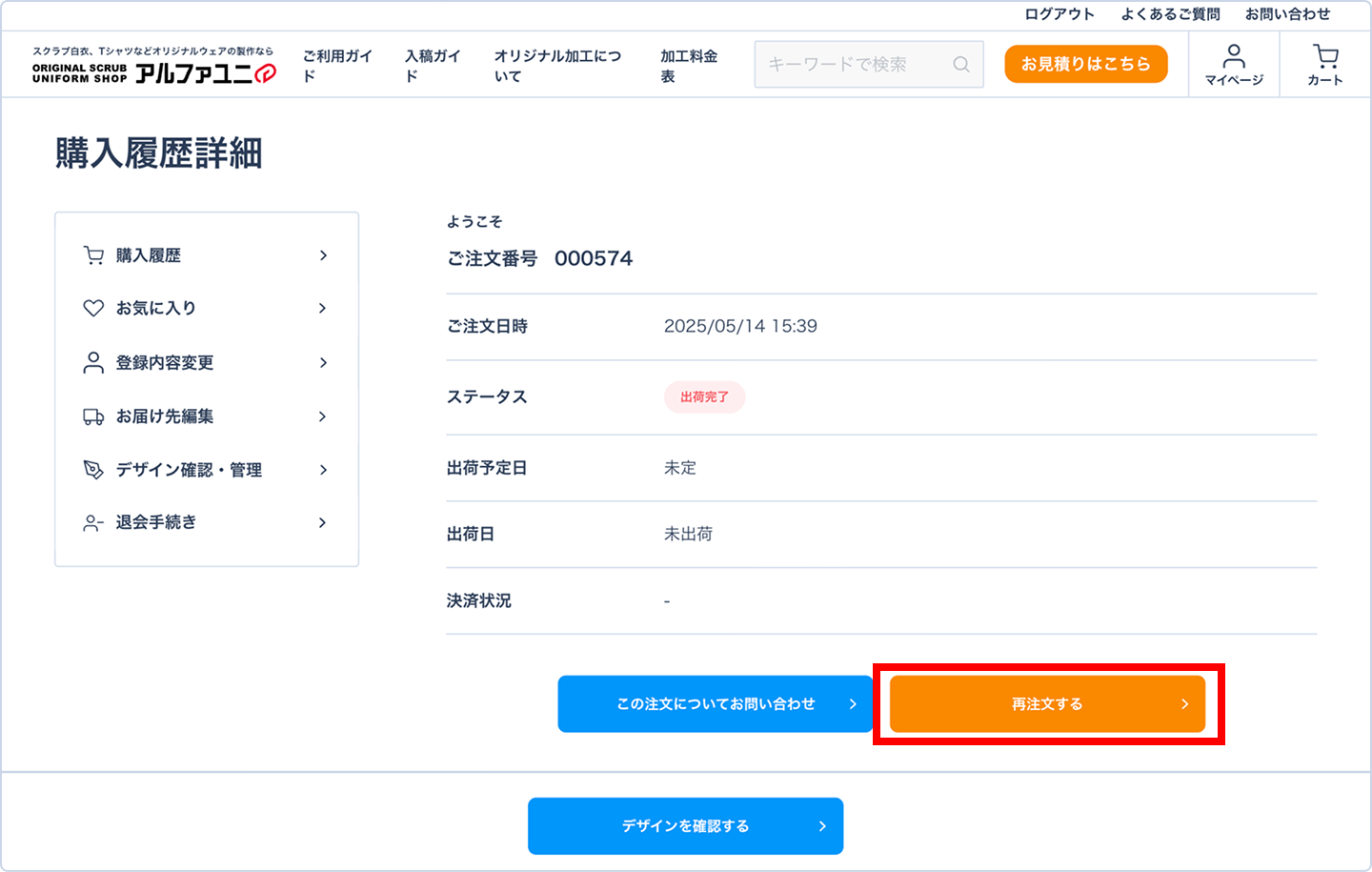This screenshot has width=1372, height=872.
Task: Click the cart icon beside 購入履歴
Action: [x=93, y=255]
